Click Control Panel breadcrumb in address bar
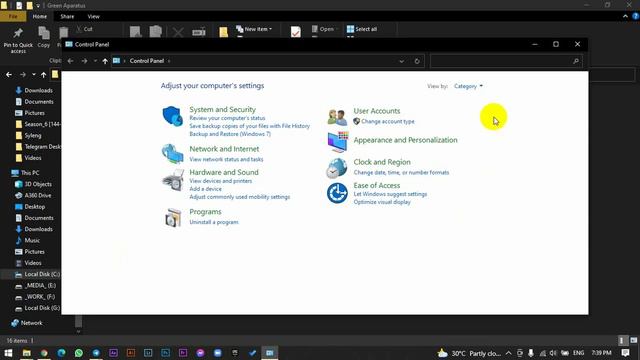This screenshot has width=640, height=360. pyautogui.click(x=147, y=61)
